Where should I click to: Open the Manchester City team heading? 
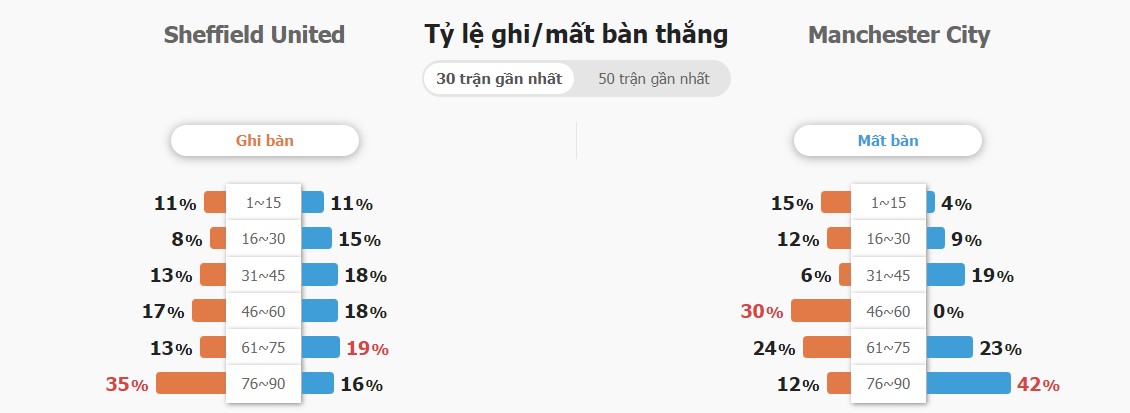pos(899,35)
